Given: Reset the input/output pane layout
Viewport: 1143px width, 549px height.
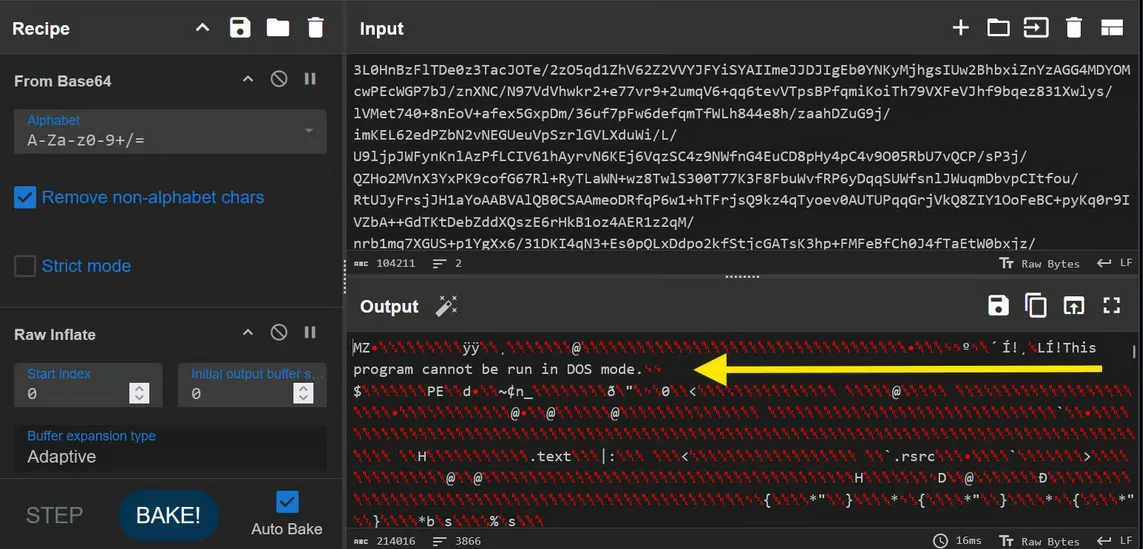Looking at the screenshot, I should [1111, 28].
